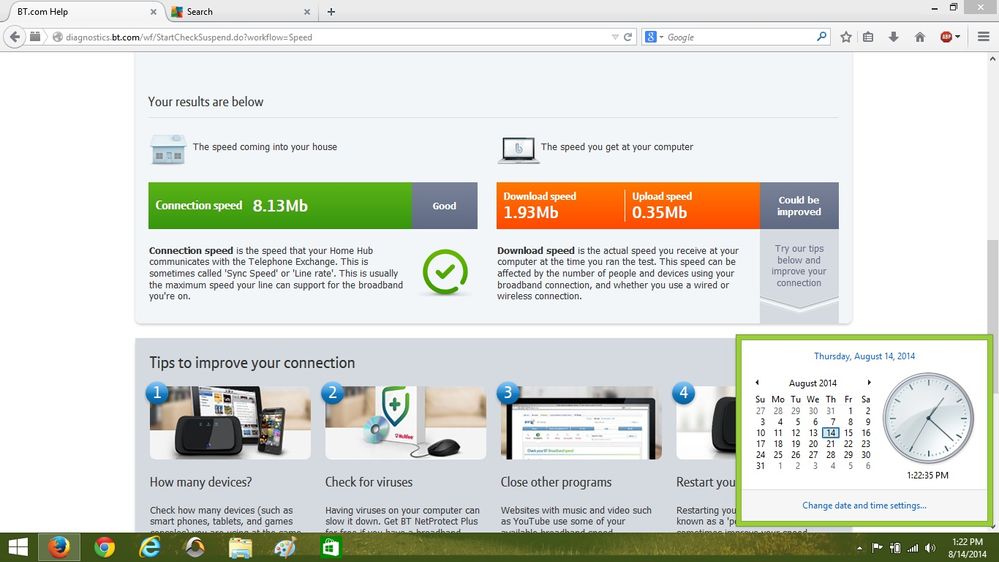The image size is (999, 562).
Task: Open the search engine selector dropdown
Action: [x=654, y=37]
